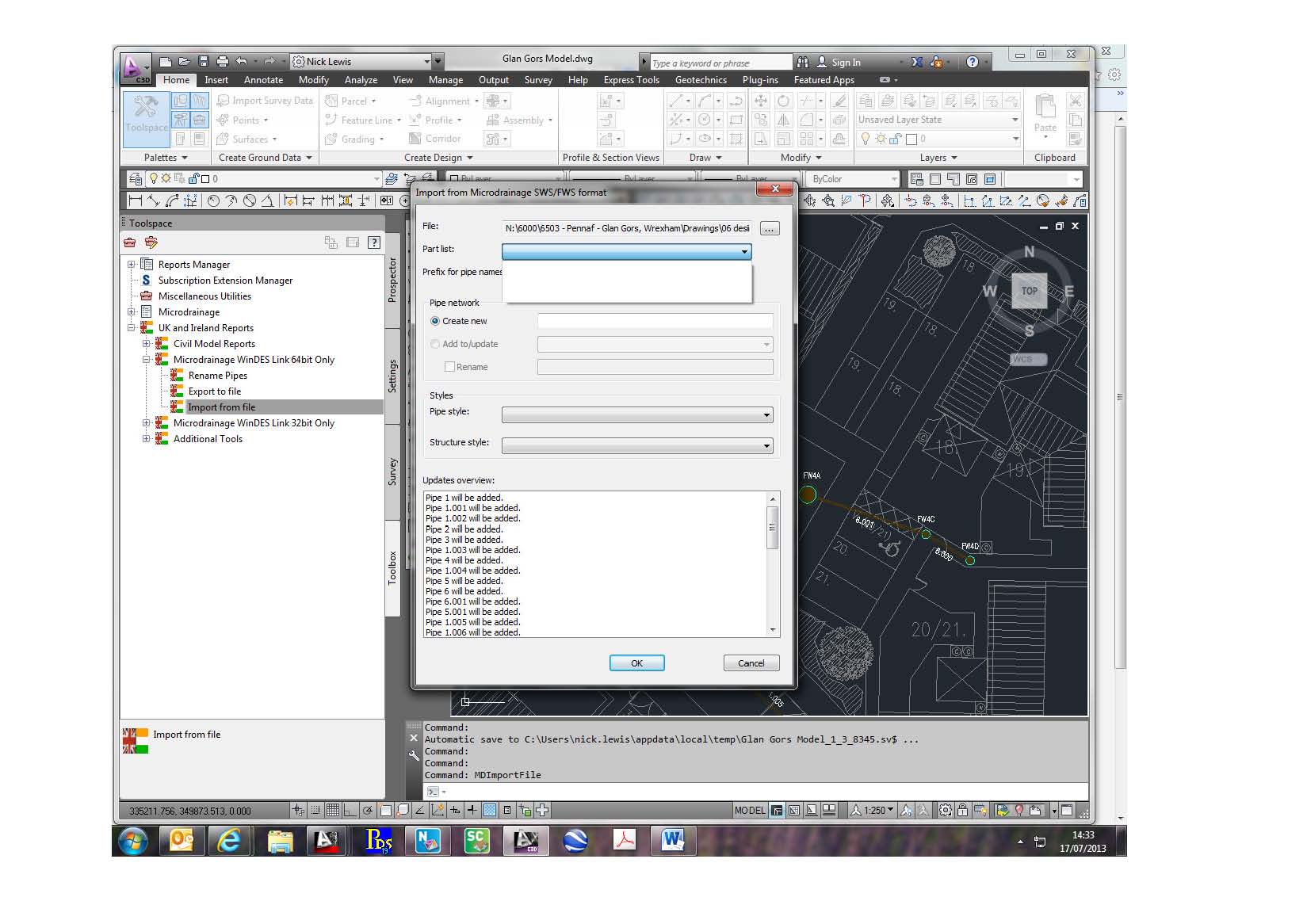
Task: Select the Add to/update radio button
Action: click(x=435, y=344)
